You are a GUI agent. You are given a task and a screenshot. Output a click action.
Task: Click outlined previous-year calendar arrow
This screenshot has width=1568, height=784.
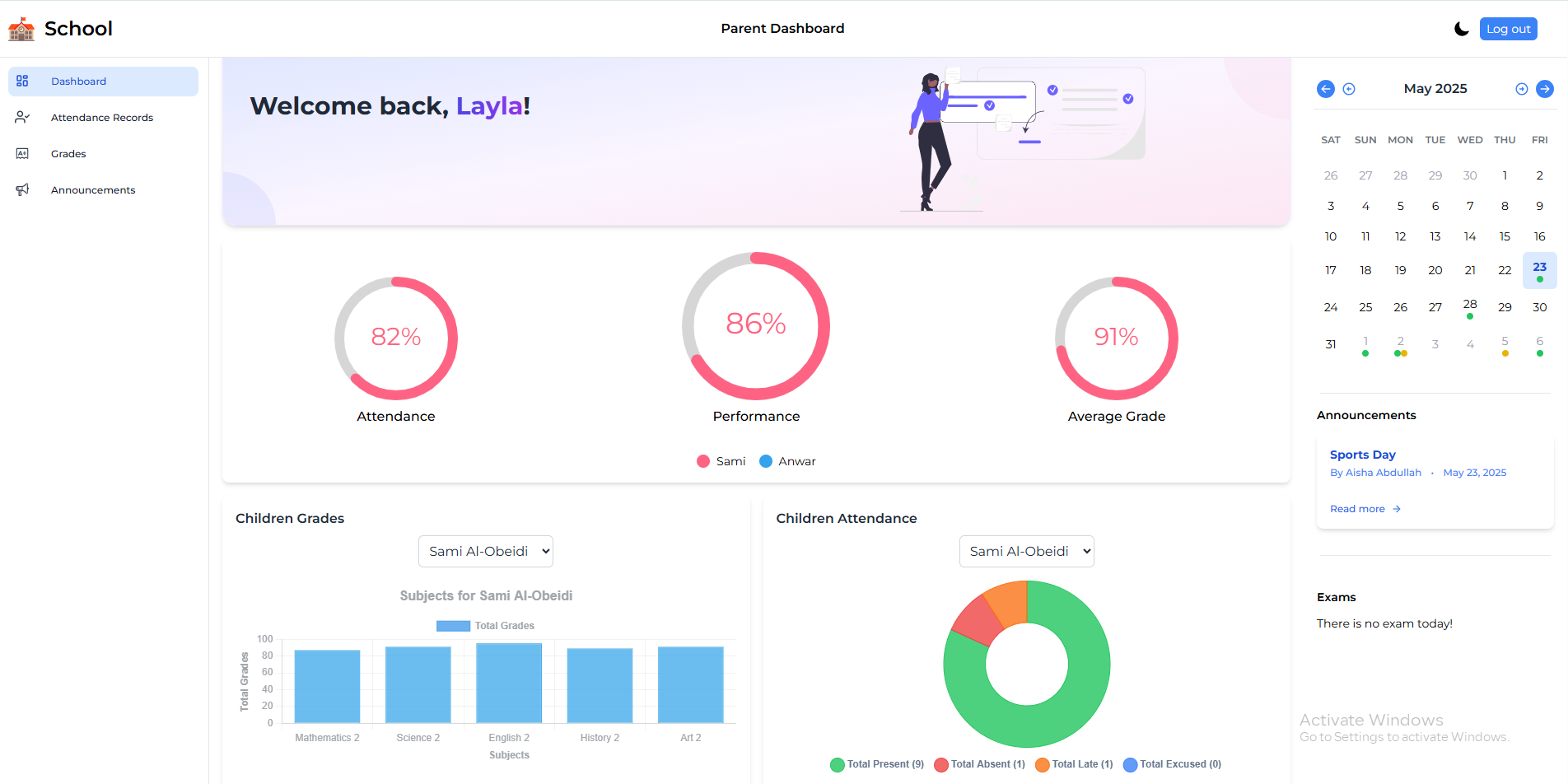tap(1349, 89)
